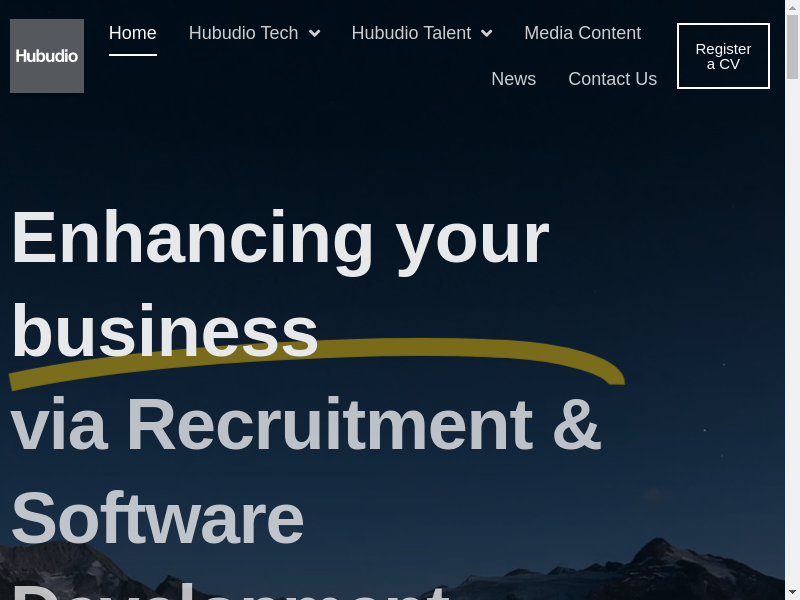
Task: Visit the Contact Us page
Action: tap(613, 79)
